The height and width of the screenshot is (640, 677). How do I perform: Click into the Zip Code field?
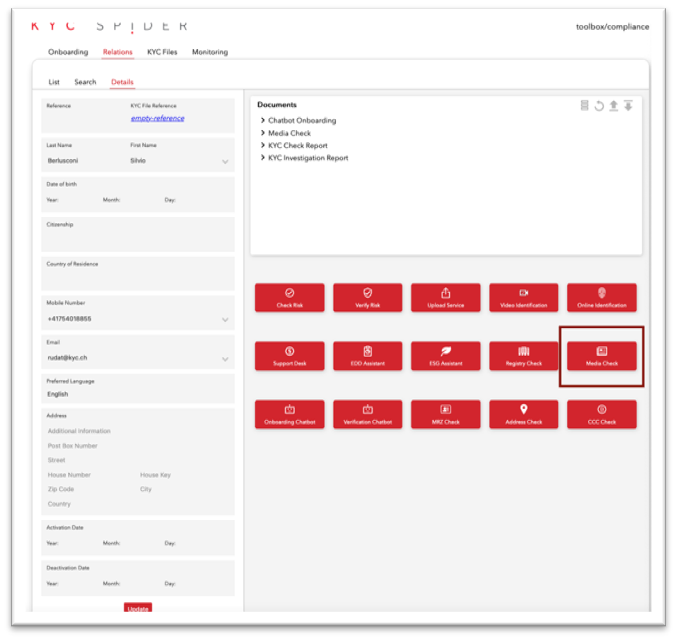coord(61,490)
